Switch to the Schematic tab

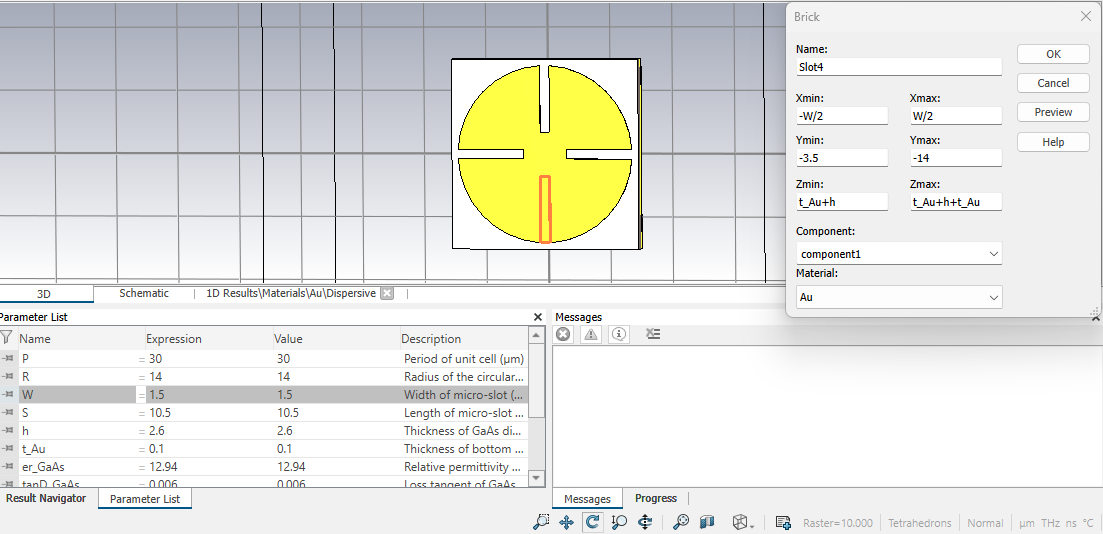pyautogui.click(x=144, y=293)
